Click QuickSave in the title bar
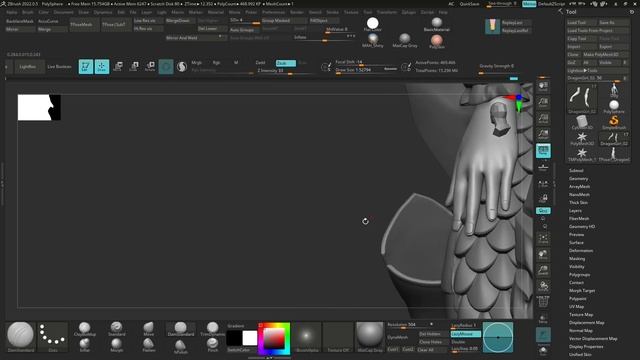This screenshot has width=640, height=360. (x=469, y=4)
